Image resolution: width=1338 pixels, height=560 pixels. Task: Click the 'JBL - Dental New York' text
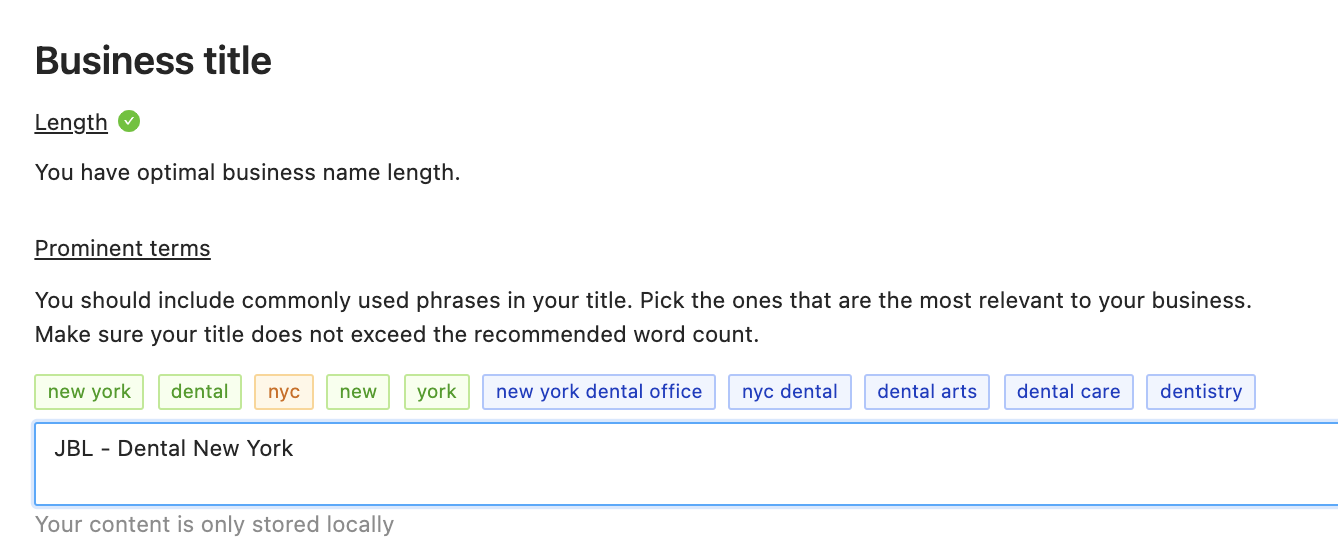(174, 448)
